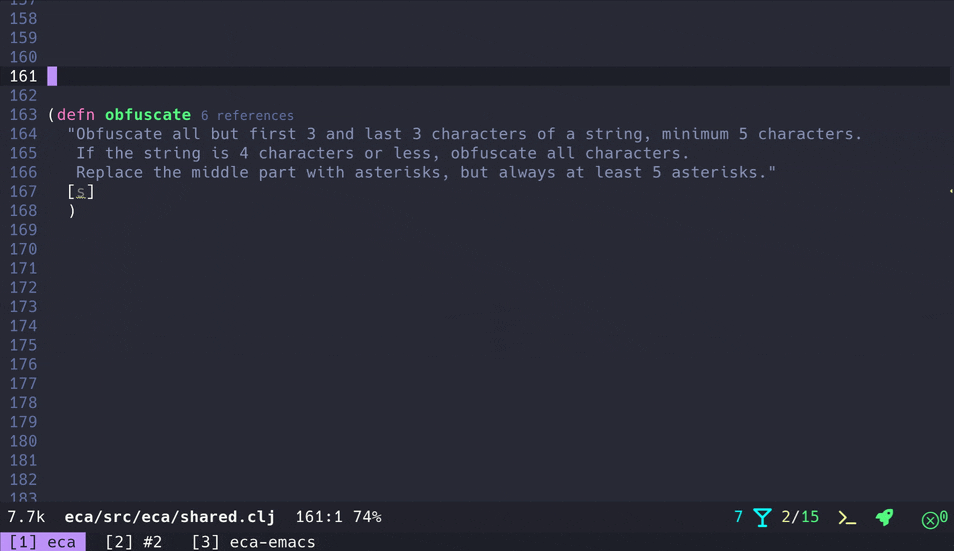This screenshot has width=954, height=551.
Task: Click the closing parenthesis on line 168
Action: point(72,211)
